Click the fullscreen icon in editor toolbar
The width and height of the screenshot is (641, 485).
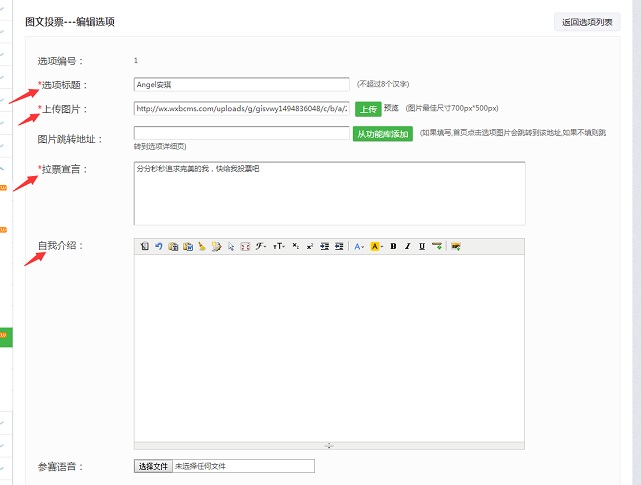(245, 246)
